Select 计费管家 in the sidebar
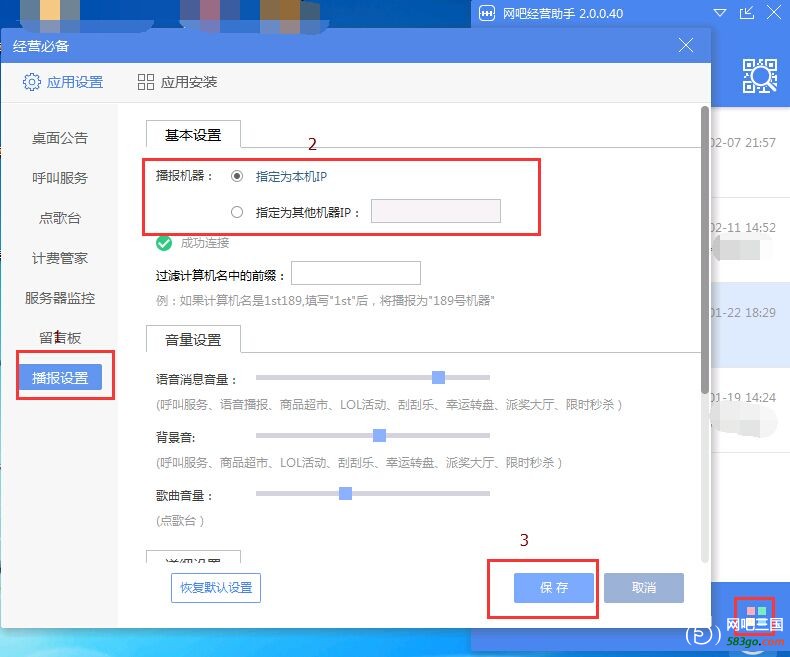Viewport: 790px width, 657px height. [60, 258]
